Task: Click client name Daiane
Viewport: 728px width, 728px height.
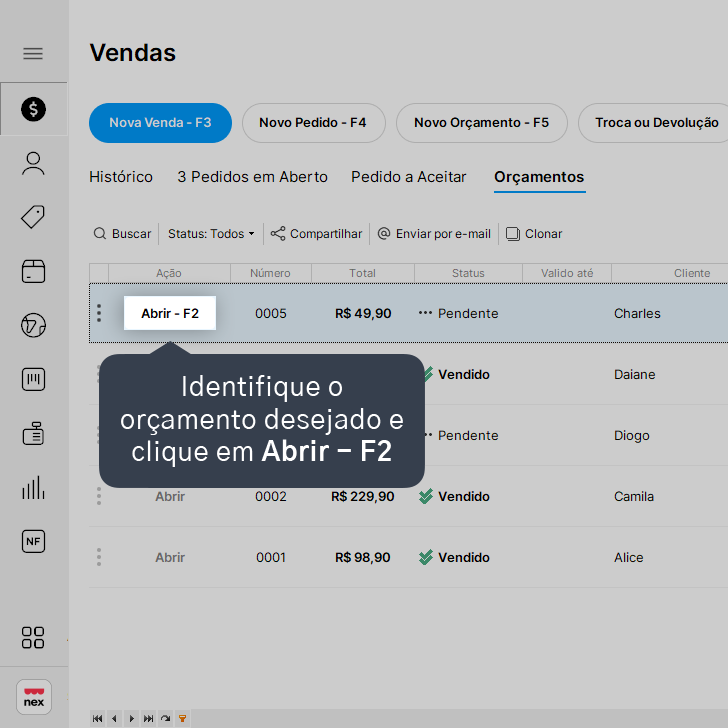Action: pos(634,374)
